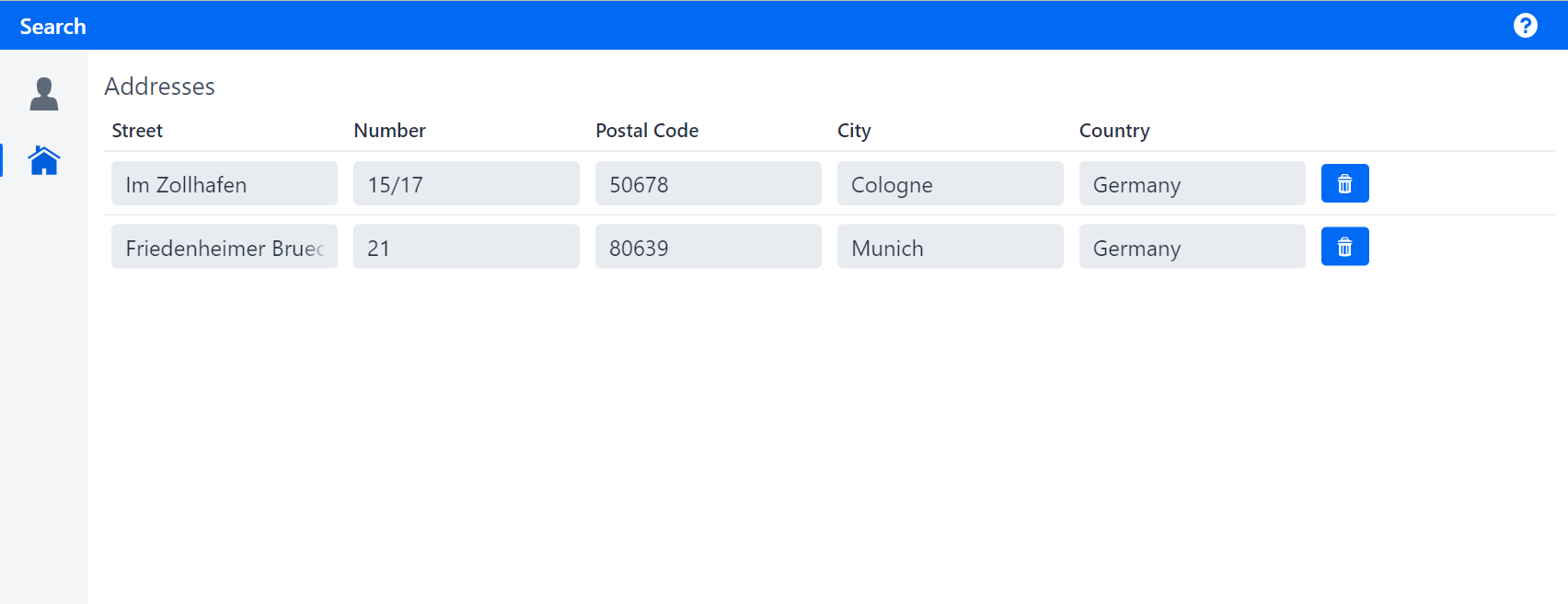Edit the 80639 postal code field

click(709, 247)
